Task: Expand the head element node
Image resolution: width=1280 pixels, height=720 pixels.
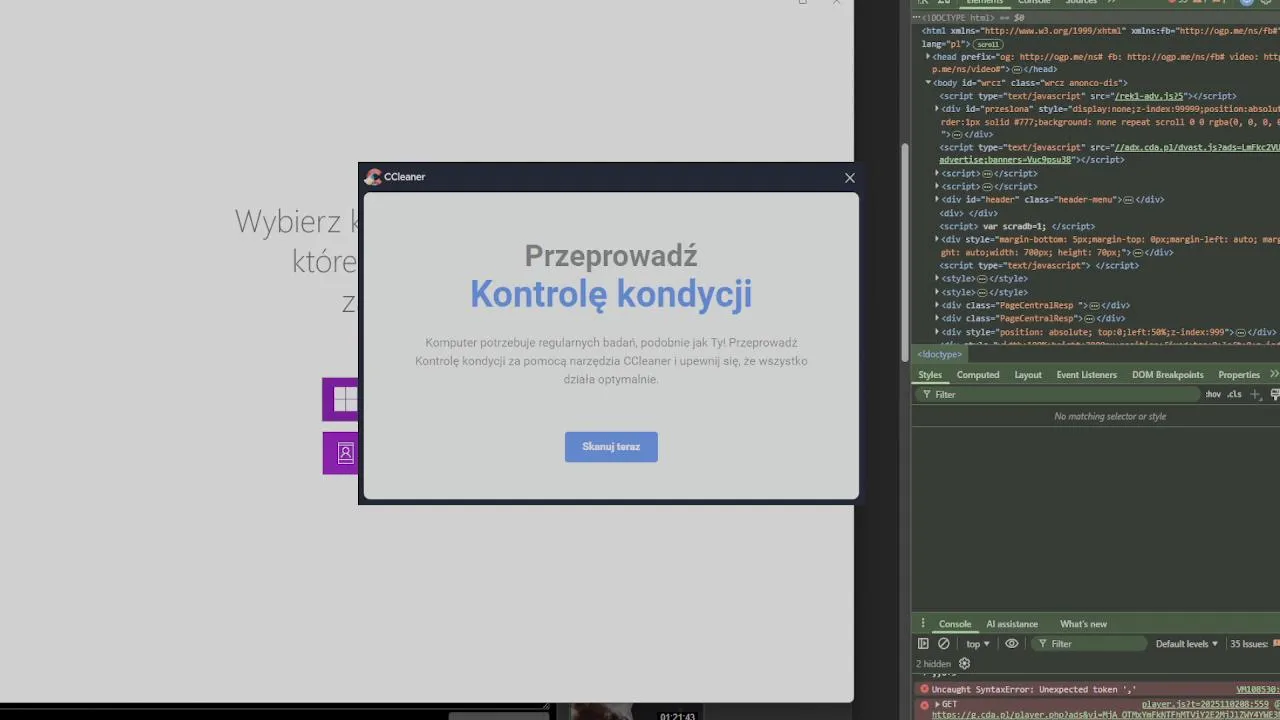Action: tap(928, 57)
